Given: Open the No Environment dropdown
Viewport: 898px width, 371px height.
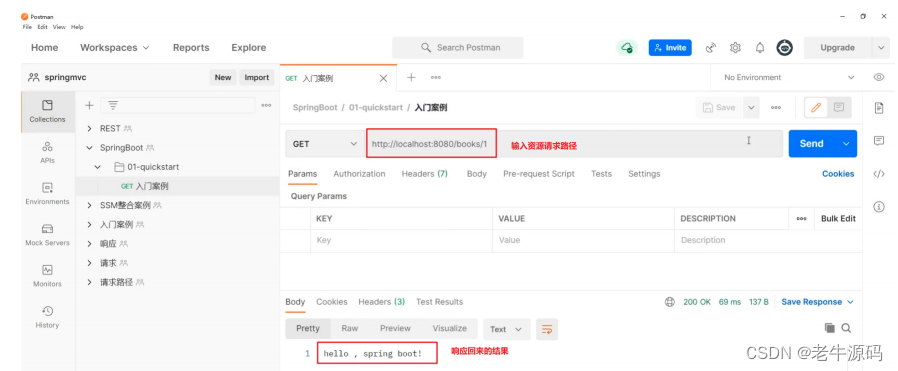Looking at the screenshot, I should pyautogui.click(x=789, y=77).
